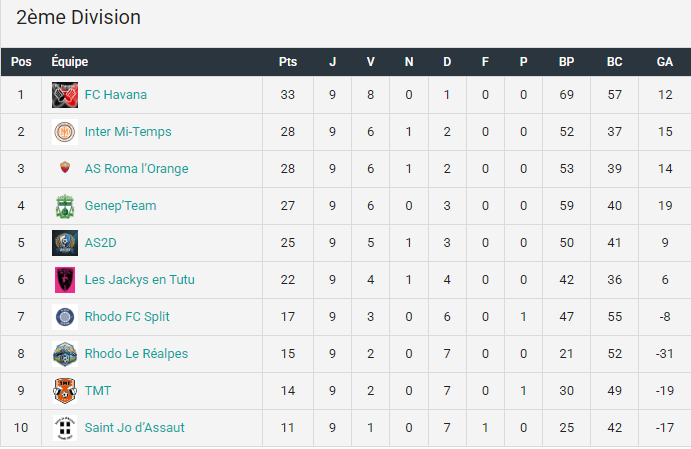Click the BP column header
This screenshot has height=449, width=691.
pyautogui.click(x=566, y=62)
